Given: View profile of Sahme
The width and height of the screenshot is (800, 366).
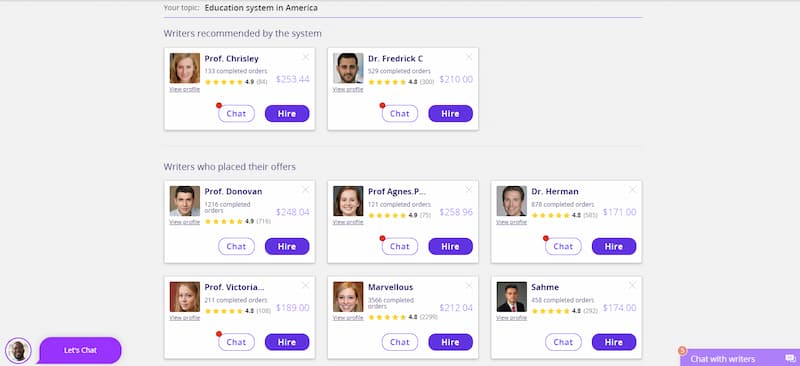Looking at the screenshot, I should pos(511,318).
